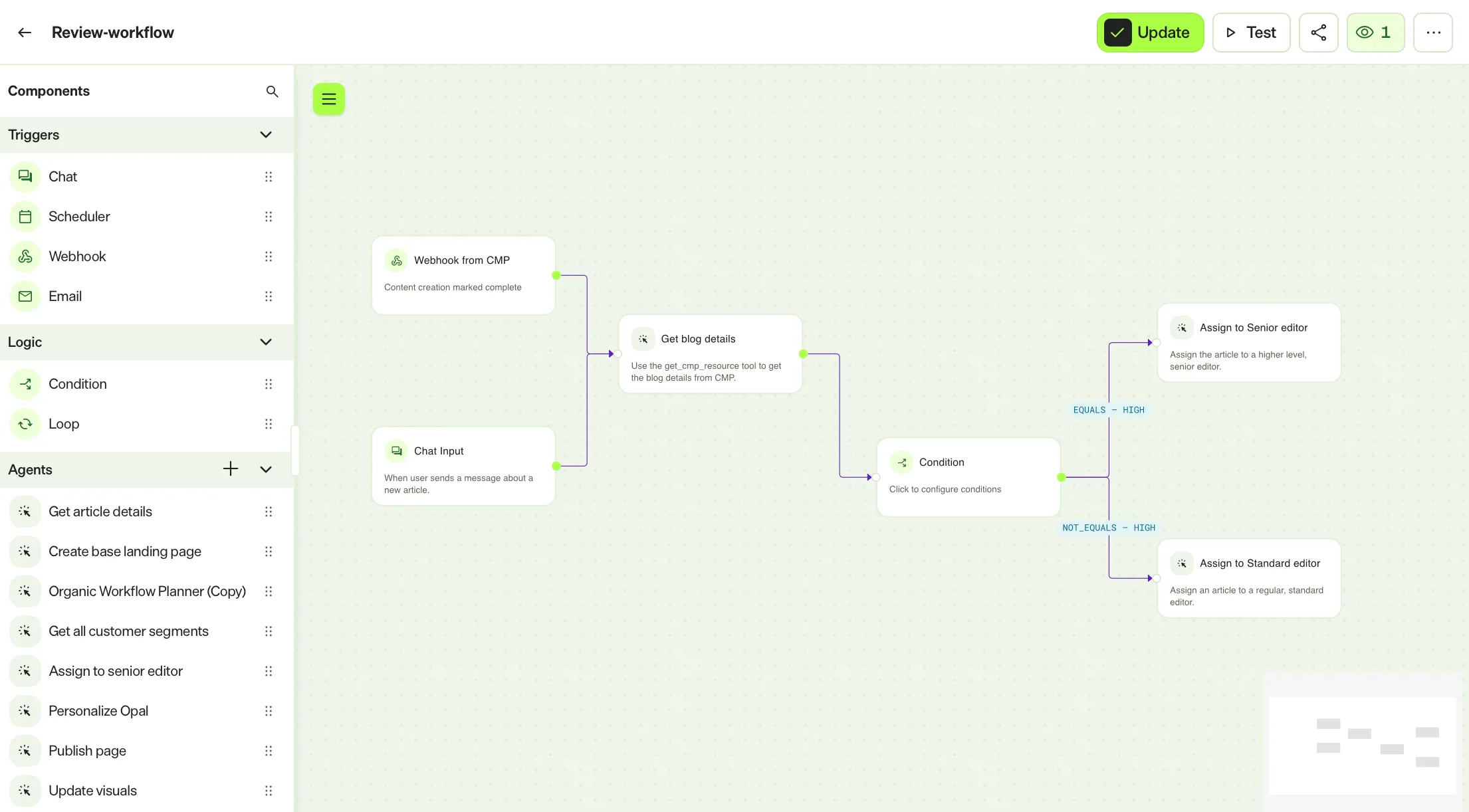
Task: Collapse the Triggers section chevron
Action: (x=266, y=135)
